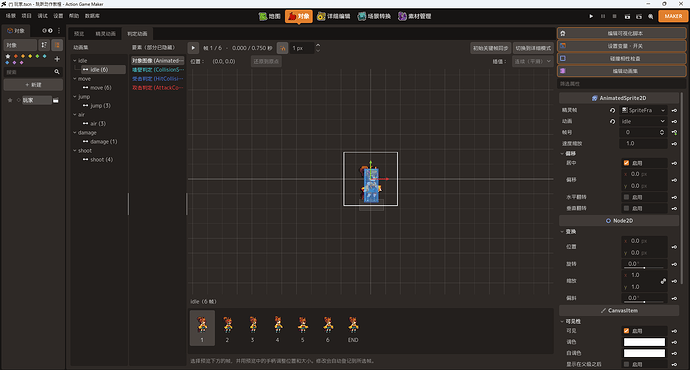690x370 pixels.
Task: Pause the running project
Action: 603,16
